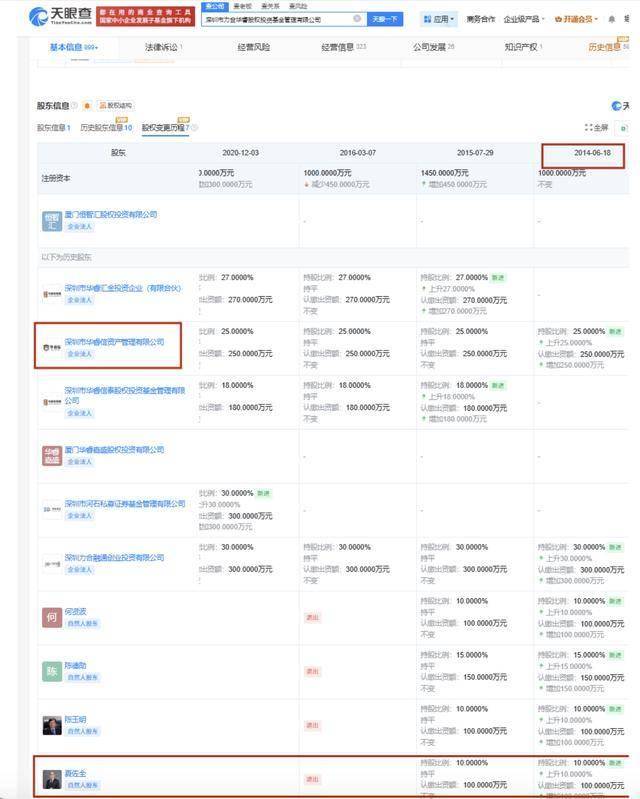The height and width of the screenshot is (799, 640).
Task: Select the 查公司 search tab
Action: (x=215, y=6)
